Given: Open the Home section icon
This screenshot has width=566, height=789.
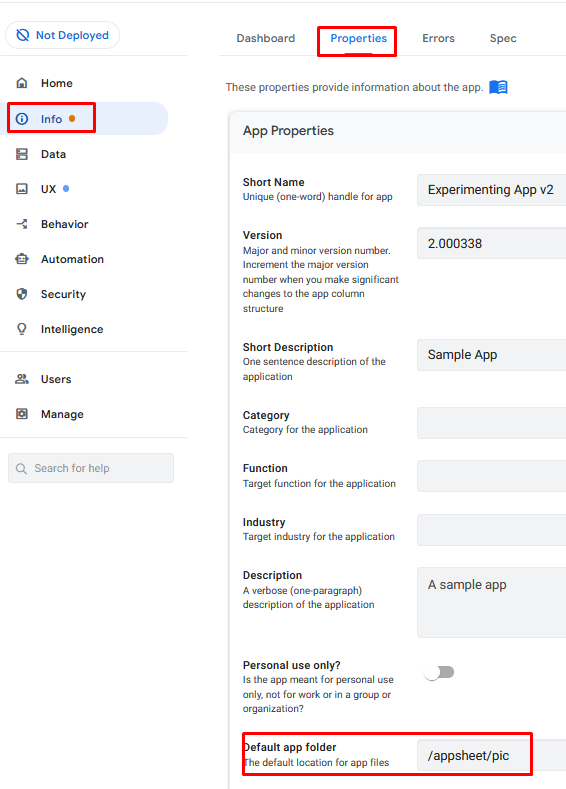Looking at the screenshot, I should point(22,83).
